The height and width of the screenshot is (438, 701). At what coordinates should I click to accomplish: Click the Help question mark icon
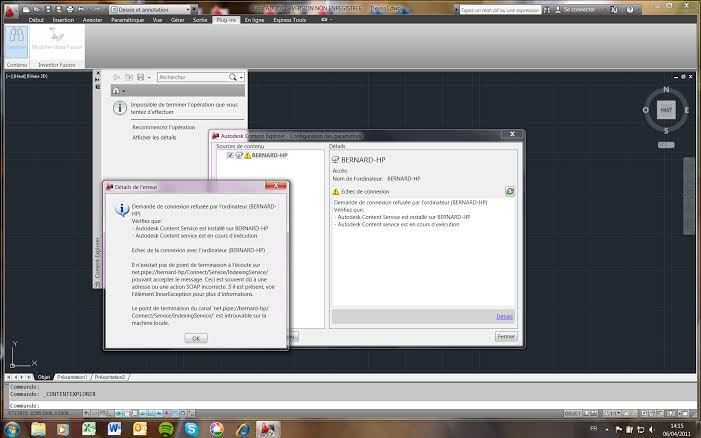[x=630, y=9]
